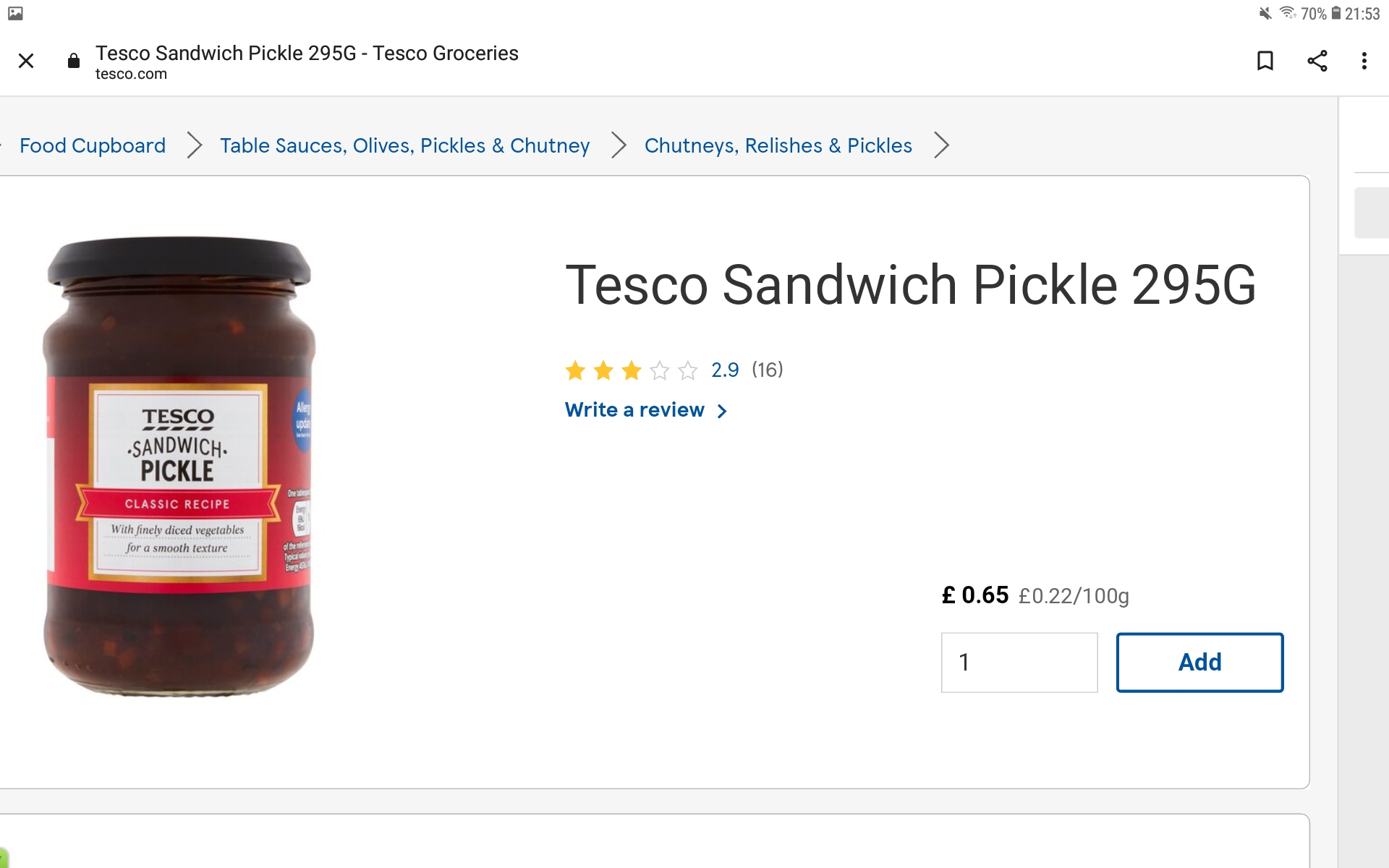Click chevron after Chutneys, Relishes & Pickles

click(941, 145)
